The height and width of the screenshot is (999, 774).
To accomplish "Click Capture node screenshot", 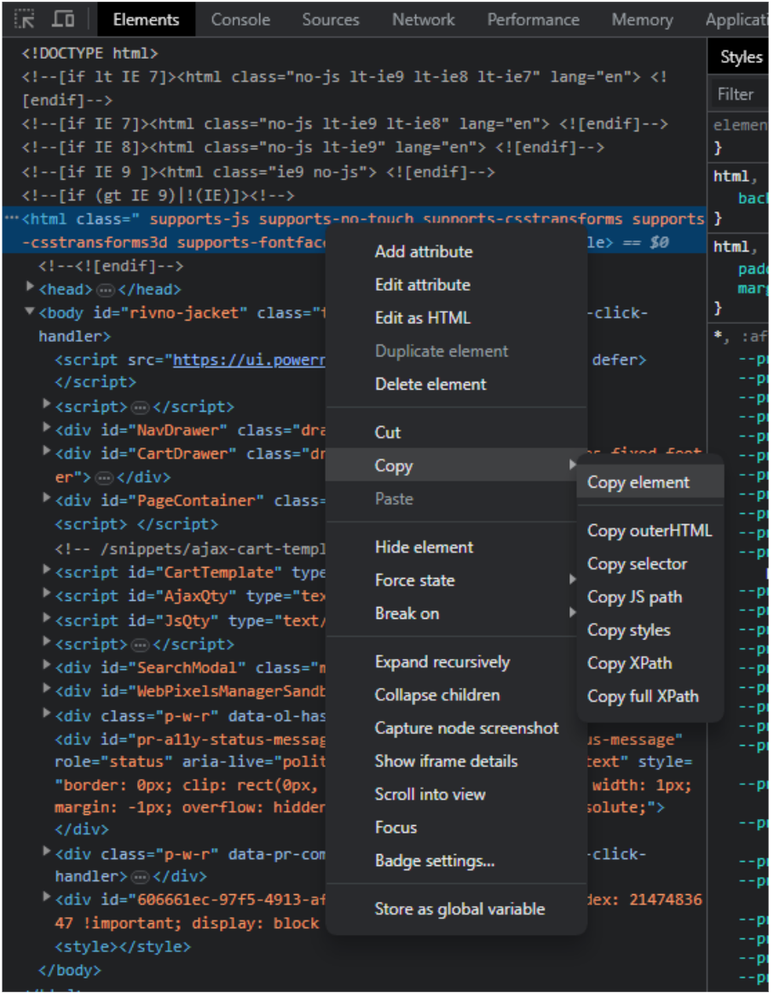I will (x=468, y=730).
